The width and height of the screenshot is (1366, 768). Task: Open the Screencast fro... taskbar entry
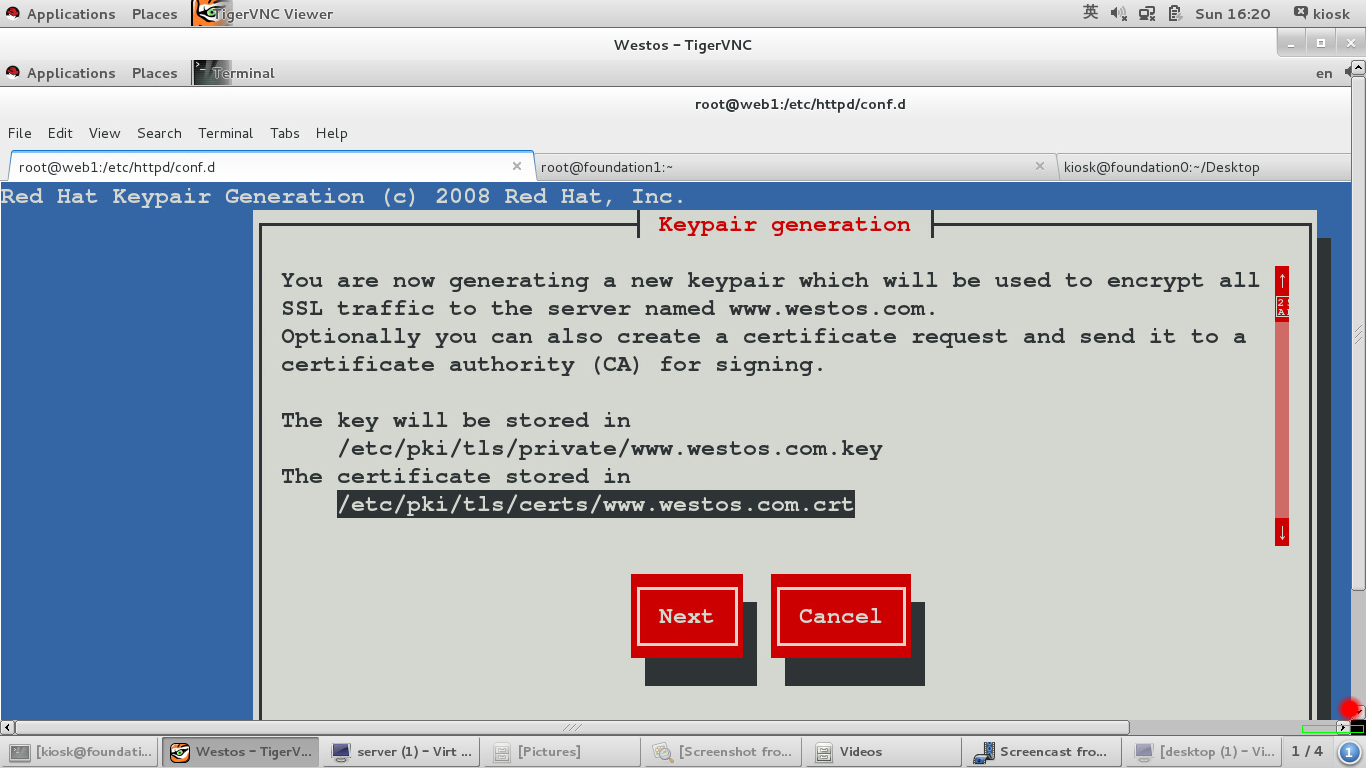pos(1042,752)
